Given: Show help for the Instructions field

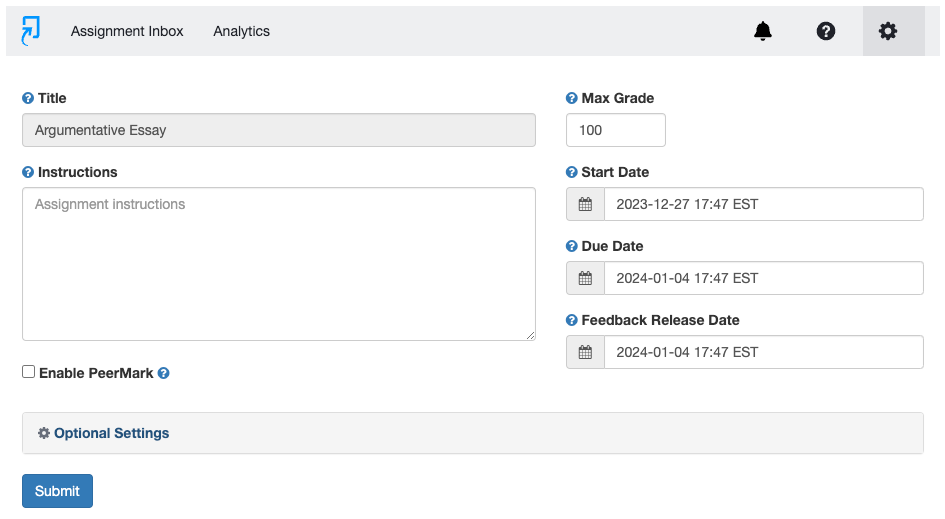Looking at the screenshot, I should tap(28, 172).
